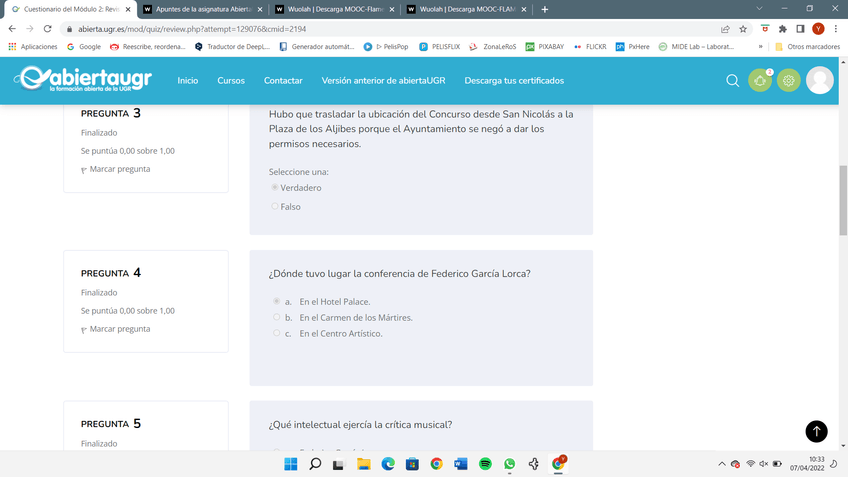The image size is (848, 477).
Task: Click the back-to-top arrow button
Action: click(816, 431)
